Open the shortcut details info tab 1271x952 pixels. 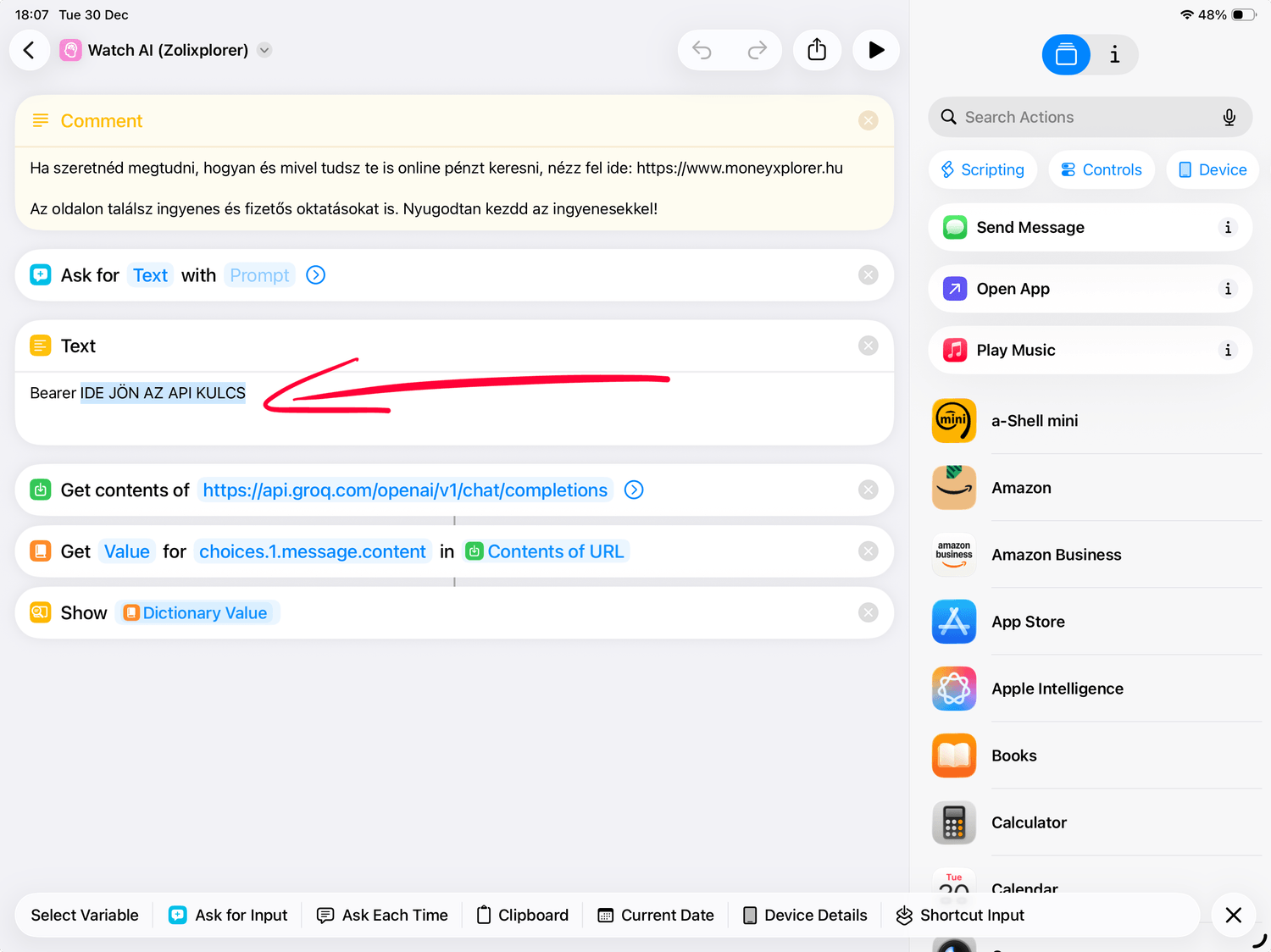click(x=1114, y=55)
